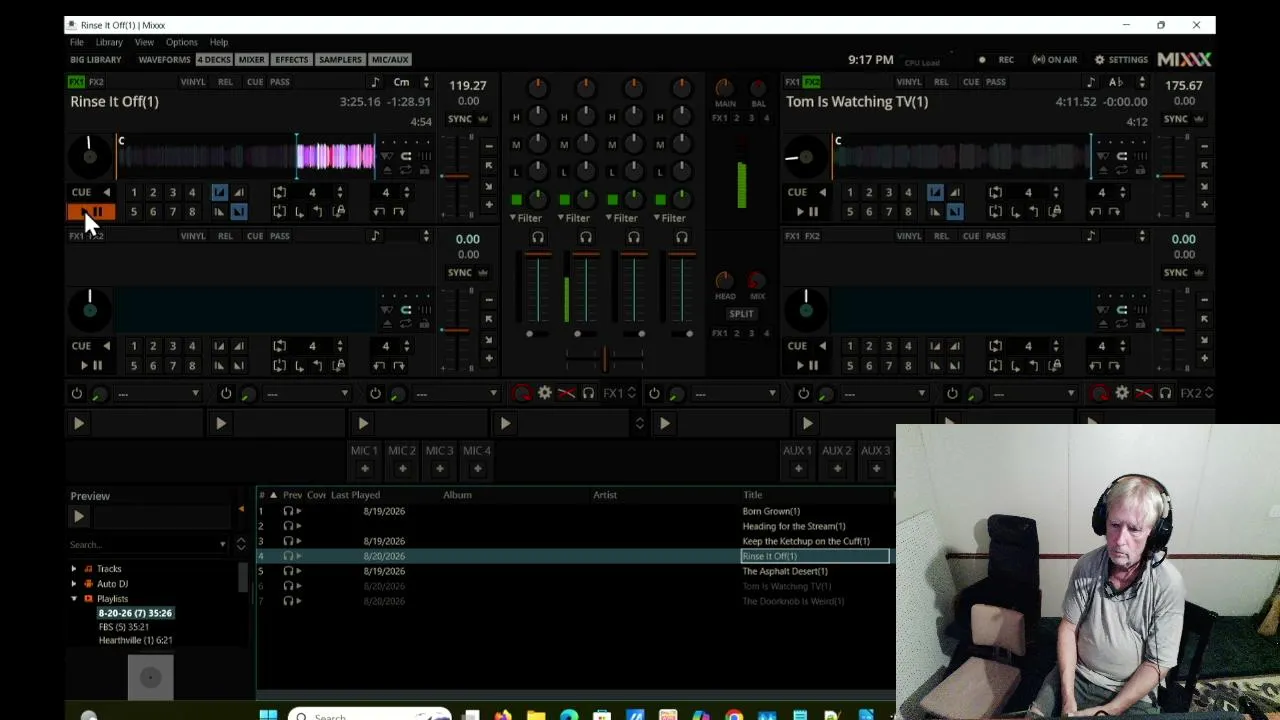1280x720 pixels.
Task: Collapse the Playlists tree item
Action: coord(74,599)
